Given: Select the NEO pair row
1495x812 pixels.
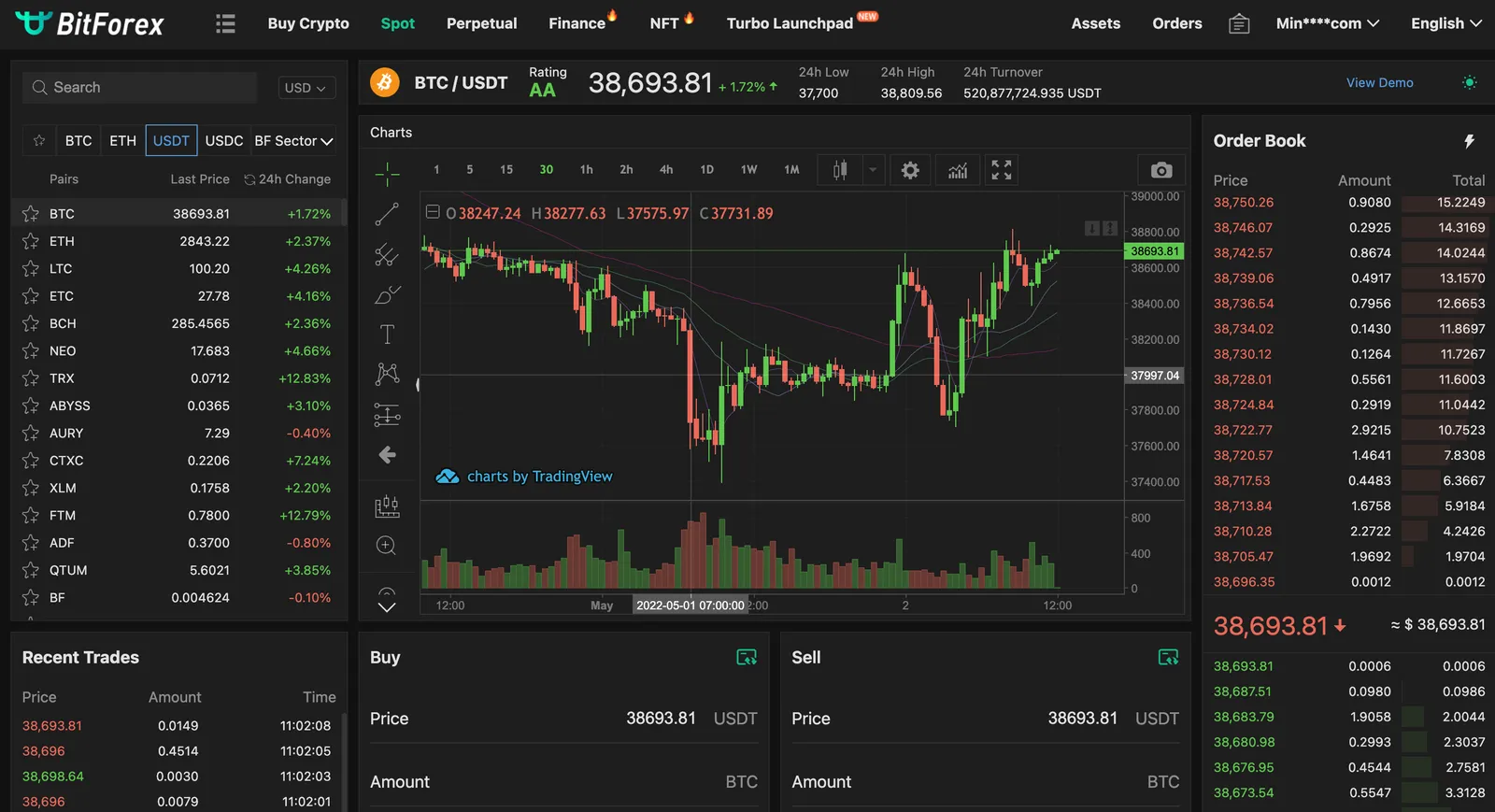Looking at the screenshot, I should (x=178, y=351).
